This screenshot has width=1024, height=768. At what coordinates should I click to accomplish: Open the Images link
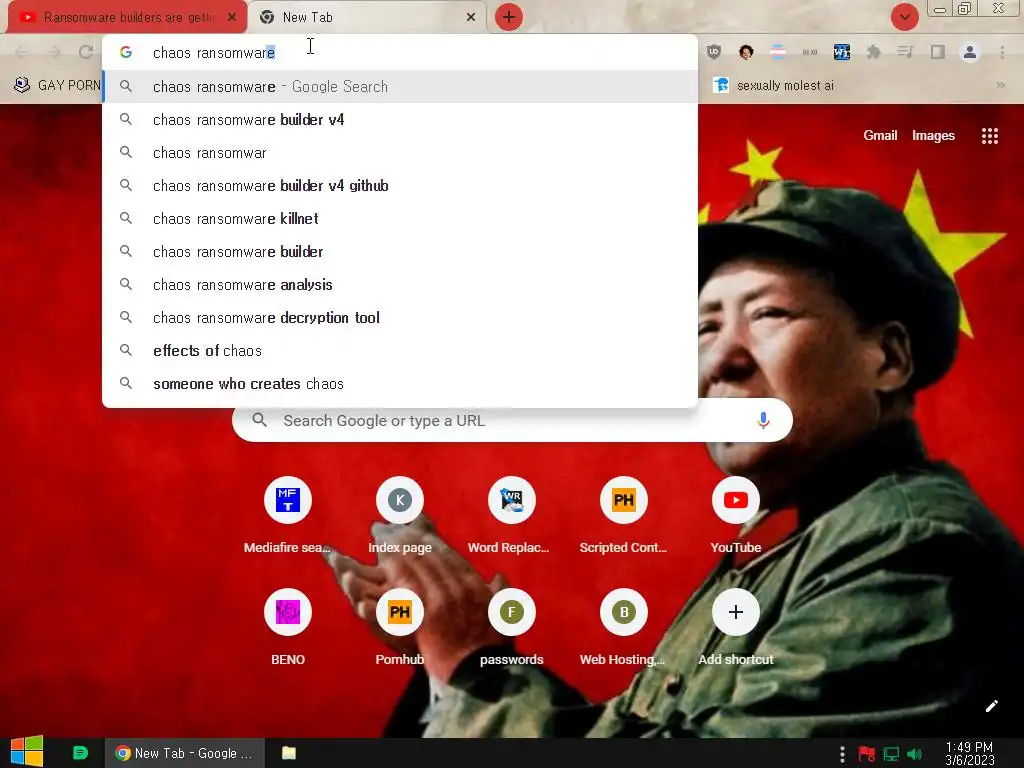click(933, 135)
